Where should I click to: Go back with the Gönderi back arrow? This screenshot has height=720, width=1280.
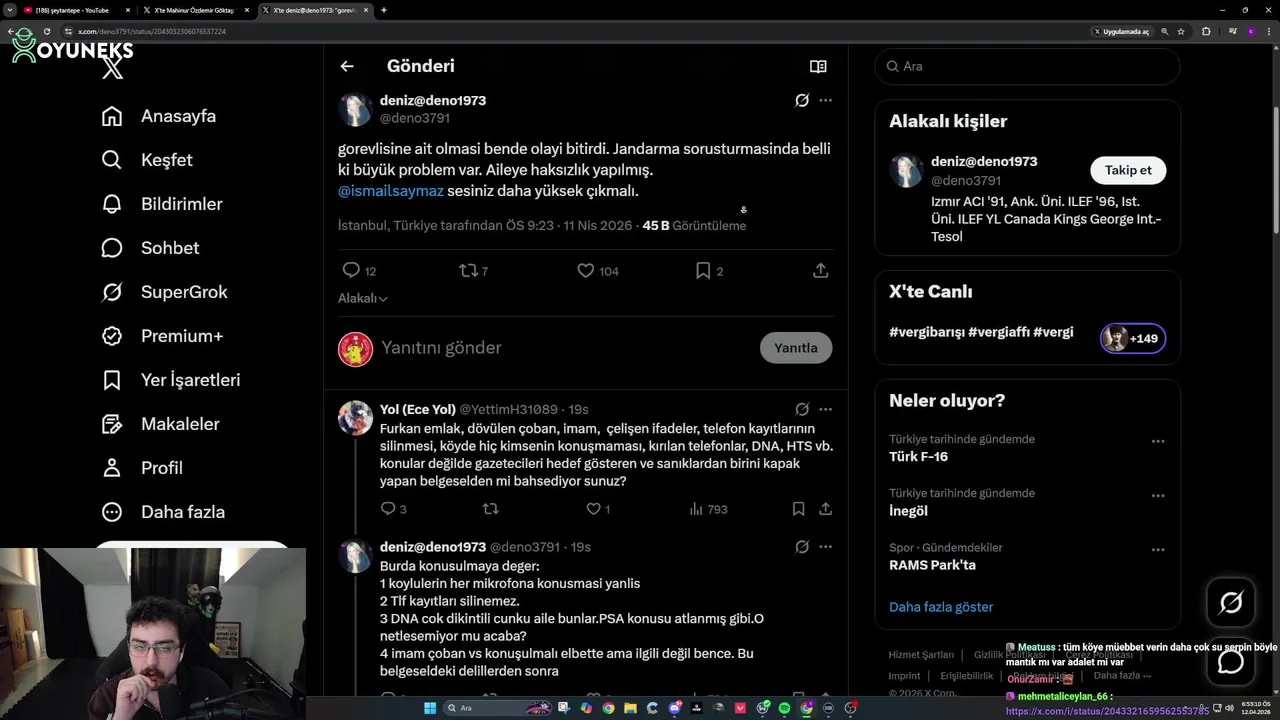coord(347,66)
